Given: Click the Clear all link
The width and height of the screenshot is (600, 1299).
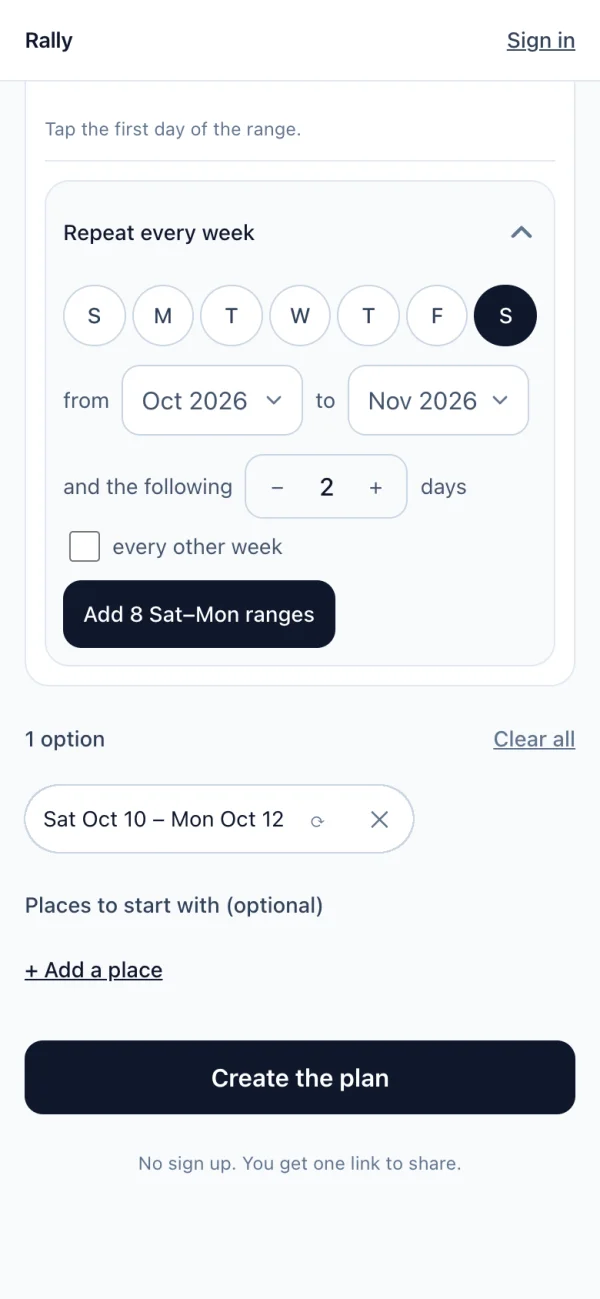Looking at the screenshot, I should click(534, 739).
